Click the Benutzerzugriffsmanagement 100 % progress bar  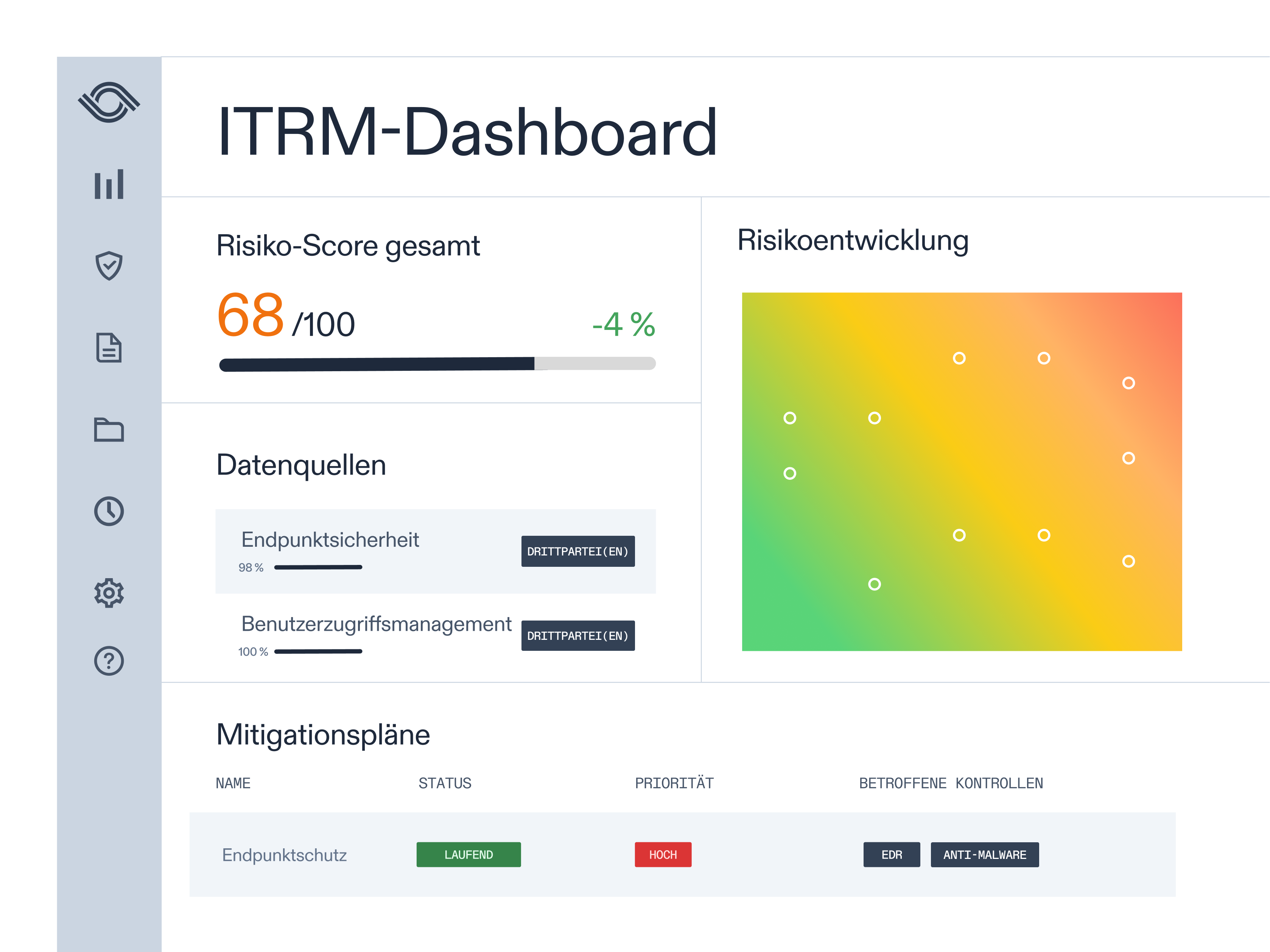(x=318, y=652)
